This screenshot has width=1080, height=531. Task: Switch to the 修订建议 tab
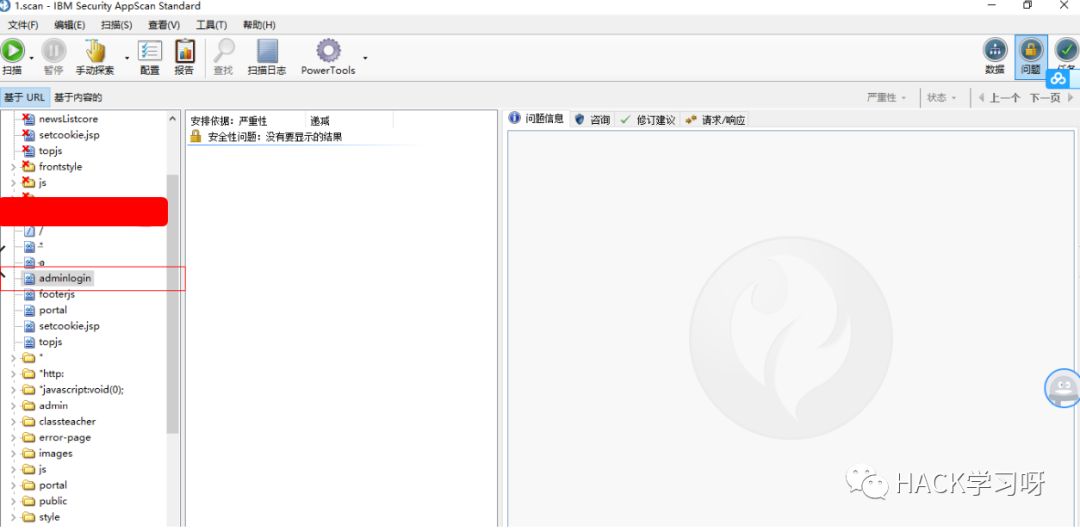tap(647, 120)
